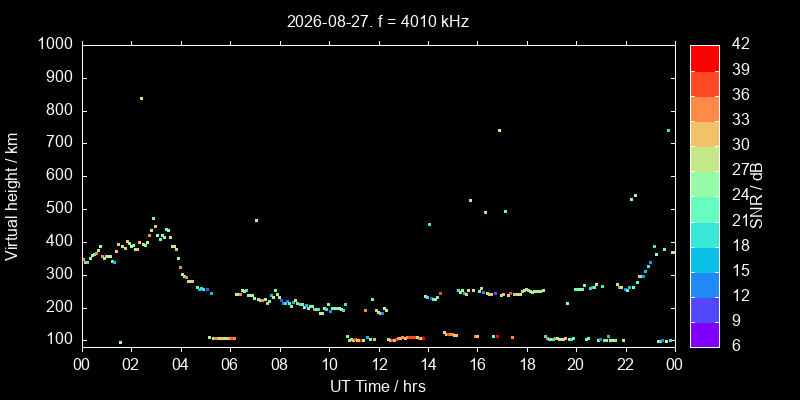Select the isolated data point near 840 km

[141, 98]
